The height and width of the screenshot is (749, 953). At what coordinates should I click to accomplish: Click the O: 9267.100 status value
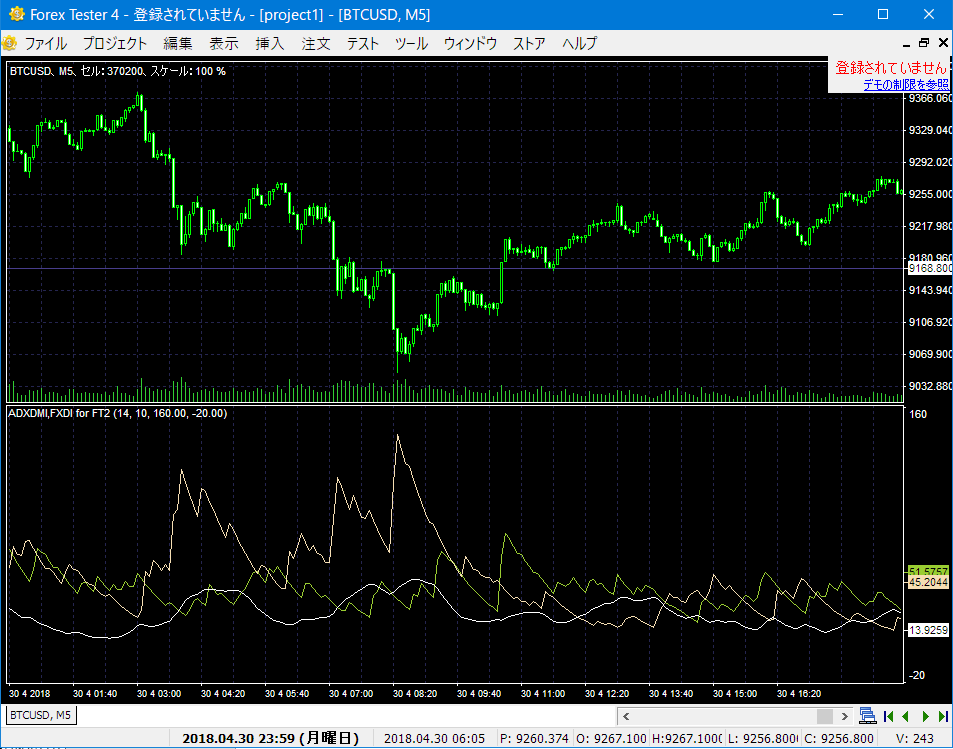[611, 739]
